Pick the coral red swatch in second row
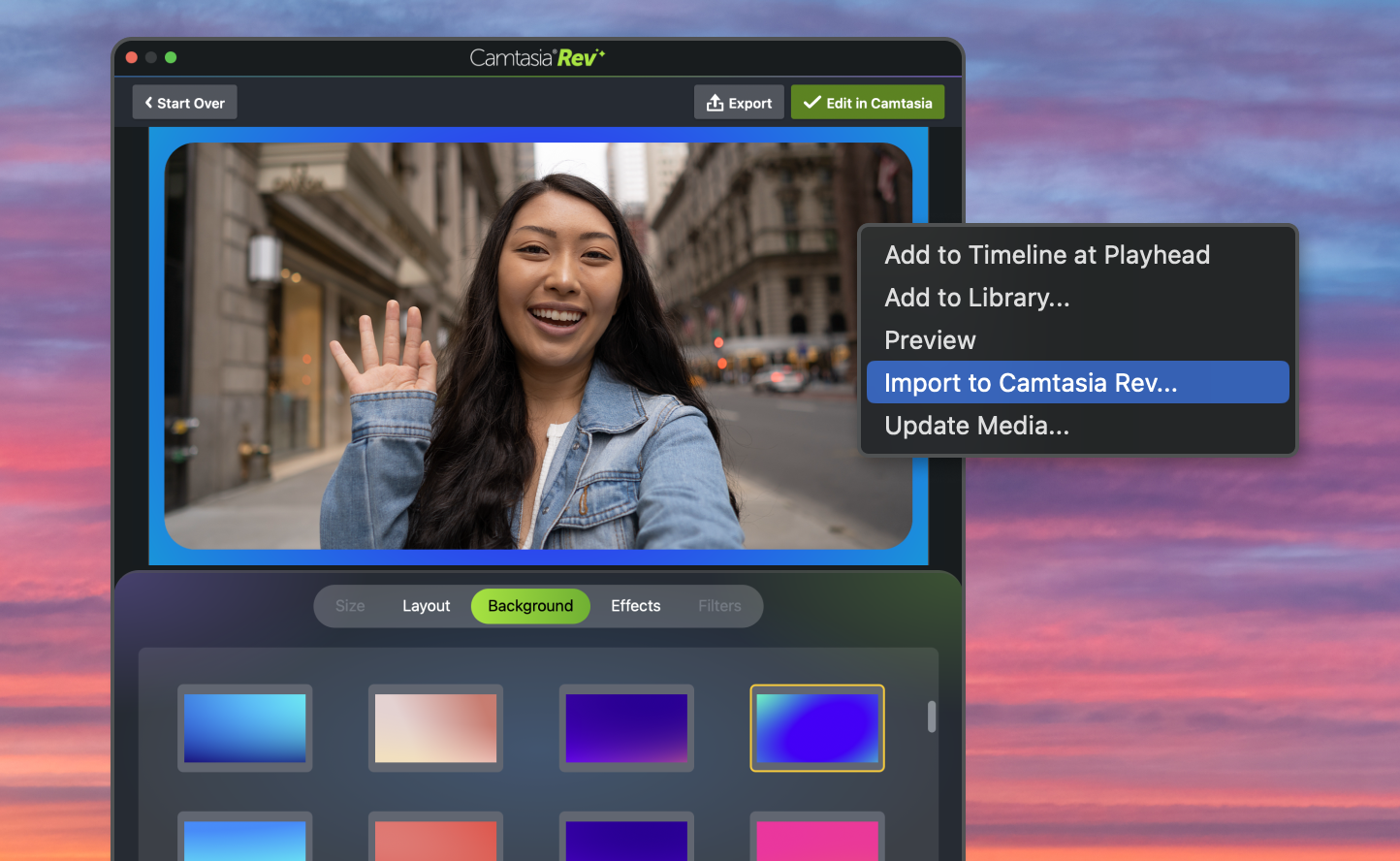 435,837
